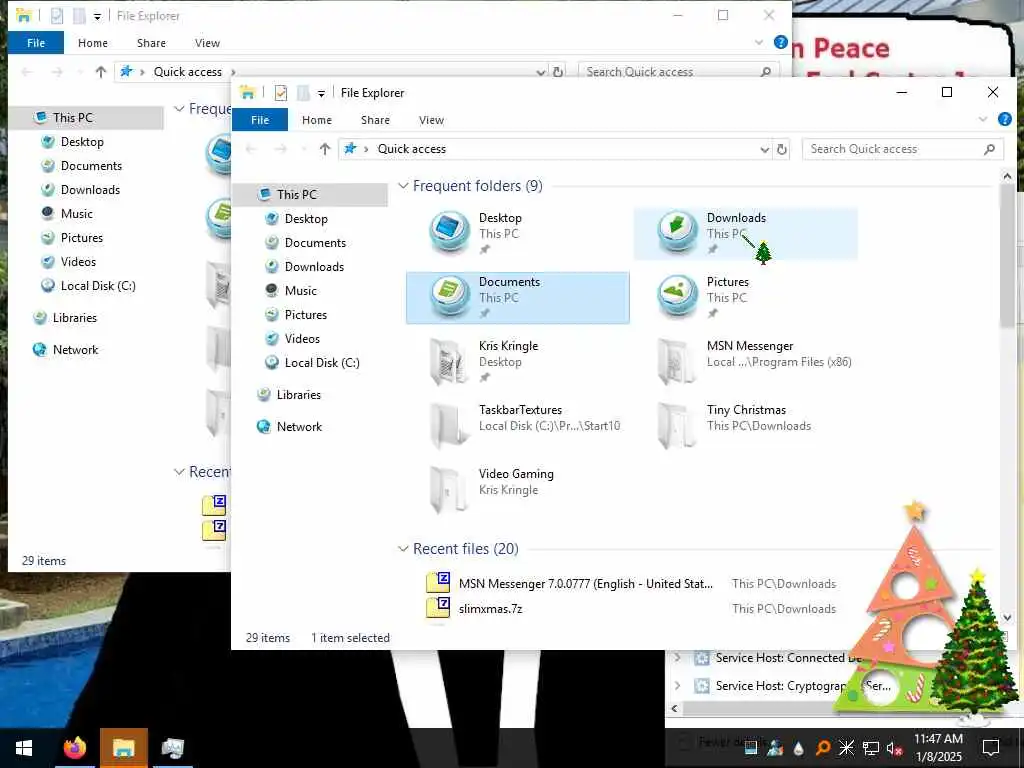Open Help in the front File Explorer window

1004,120
